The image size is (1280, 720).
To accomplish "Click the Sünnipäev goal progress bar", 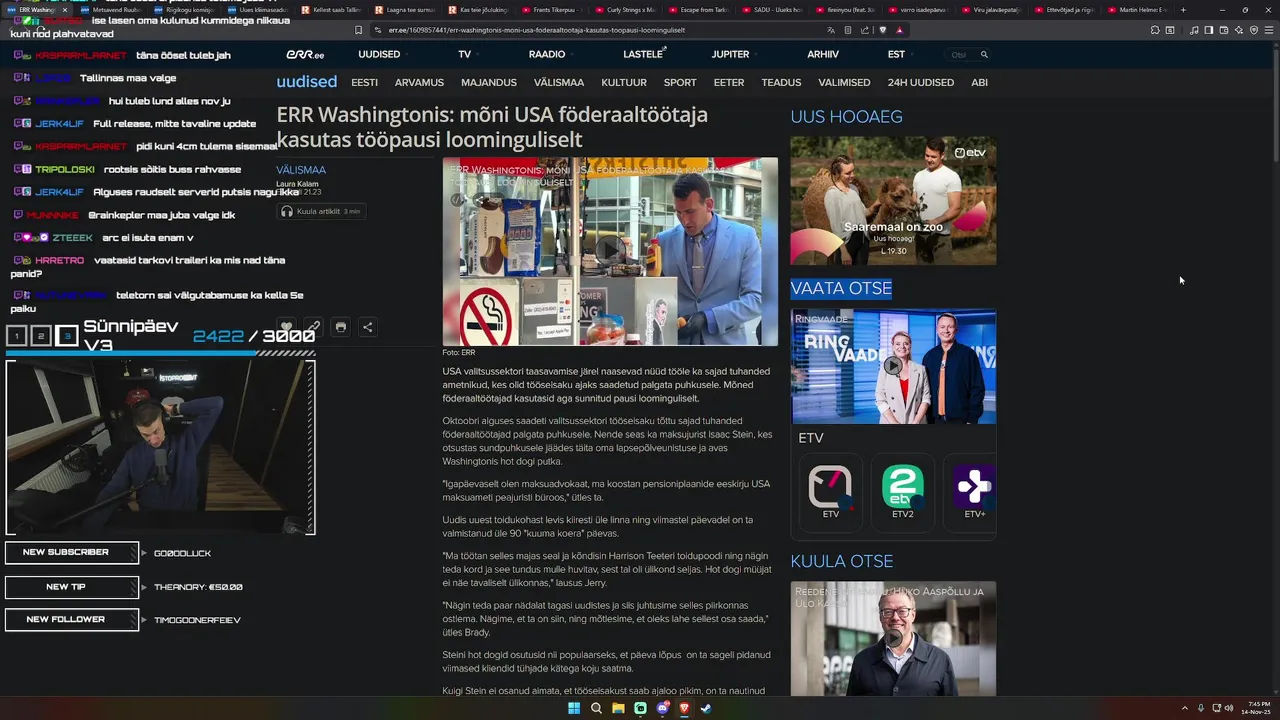I will [x=160, y=352].
